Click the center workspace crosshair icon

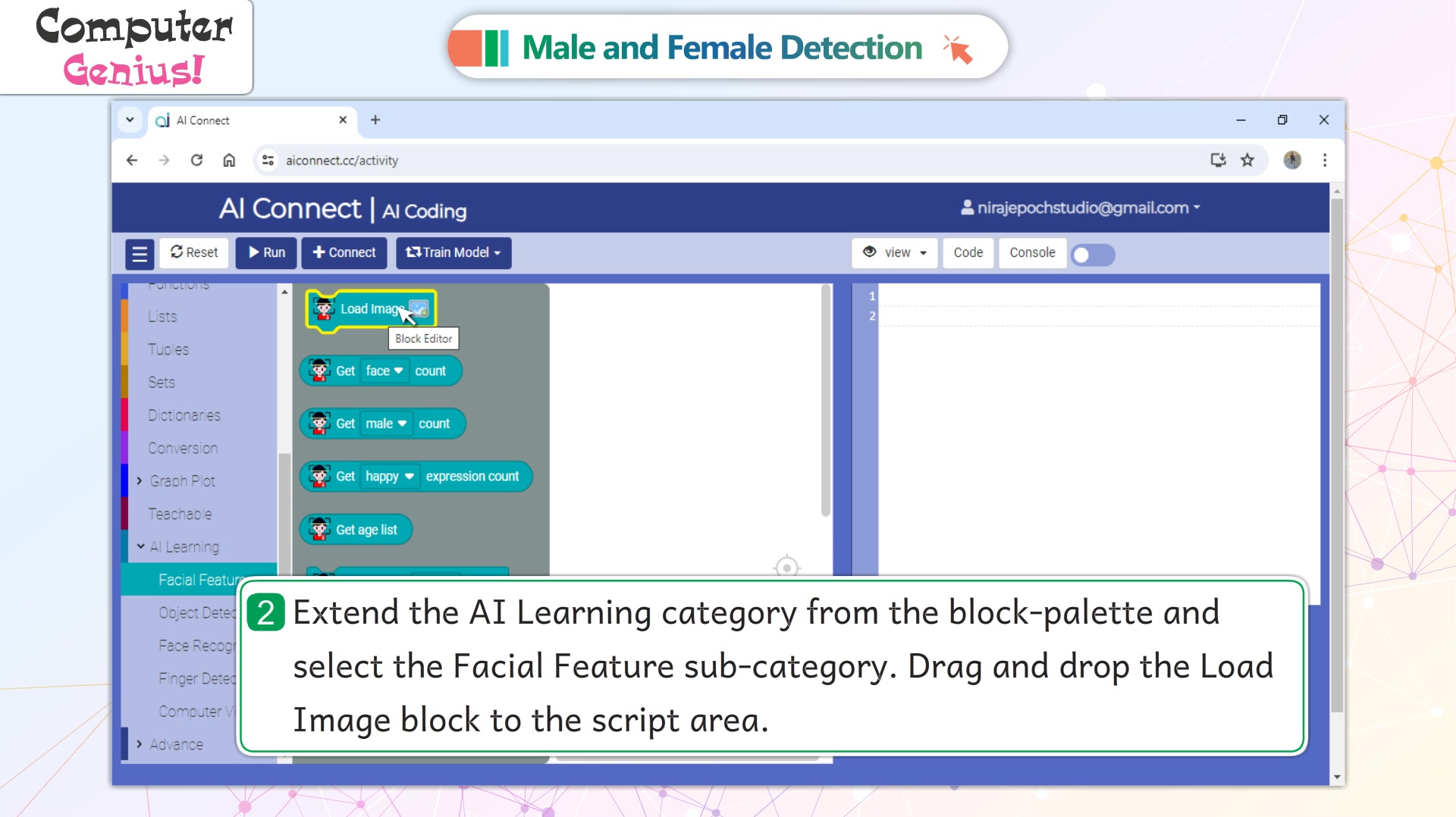786,567
